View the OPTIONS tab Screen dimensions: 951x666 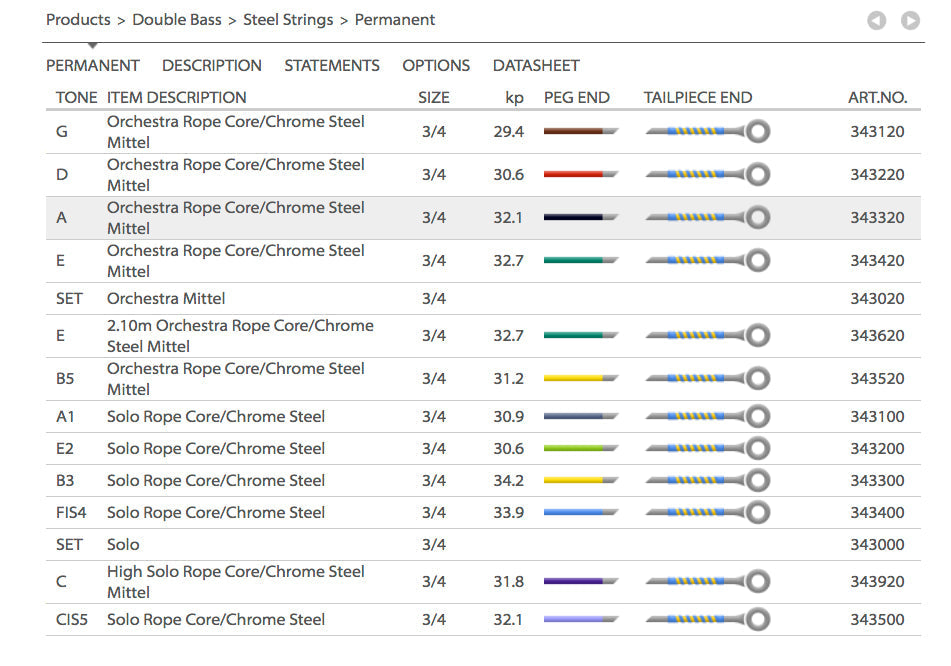pos(436,65)
